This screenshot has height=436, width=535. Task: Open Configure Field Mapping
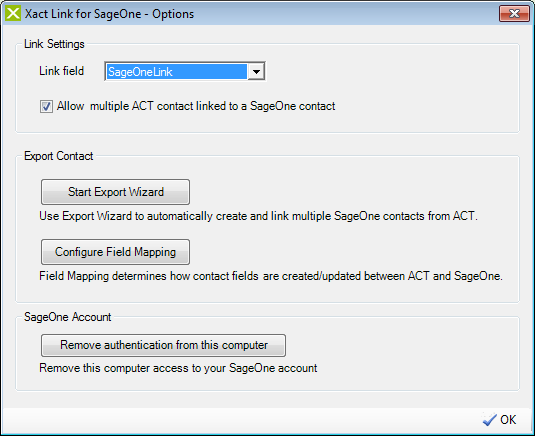point(115,252)
